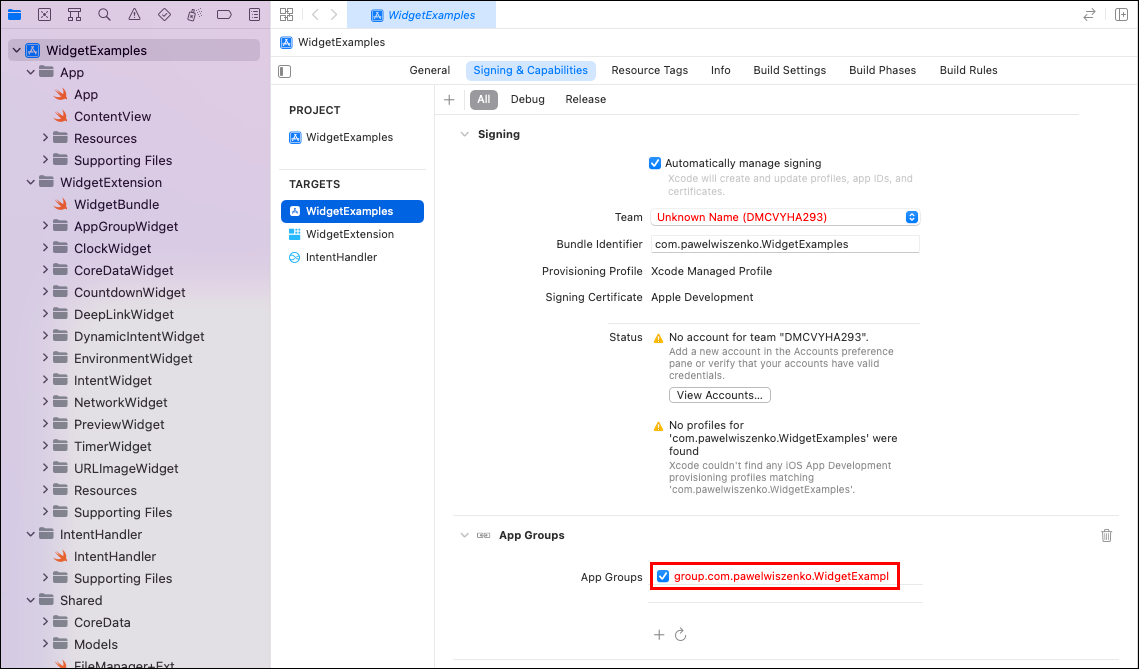Filter capabilities by All
The height and width of the screenshot is (669, 1139).
click(484, 100)
